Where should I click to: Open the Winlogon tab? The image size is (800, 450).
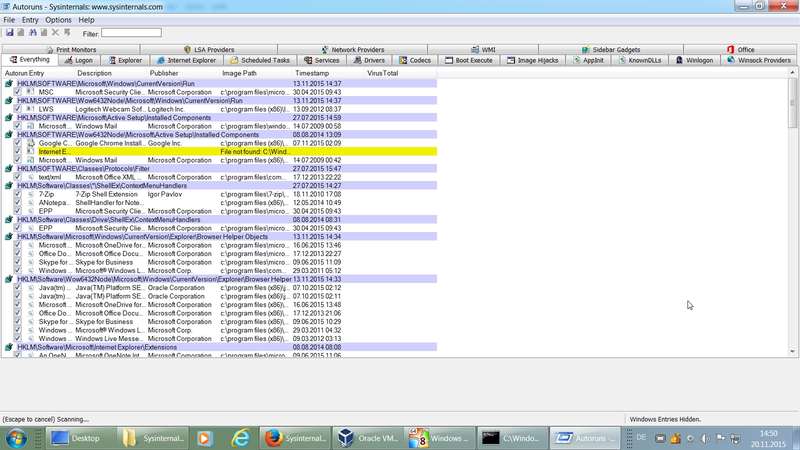click(694, 60)
